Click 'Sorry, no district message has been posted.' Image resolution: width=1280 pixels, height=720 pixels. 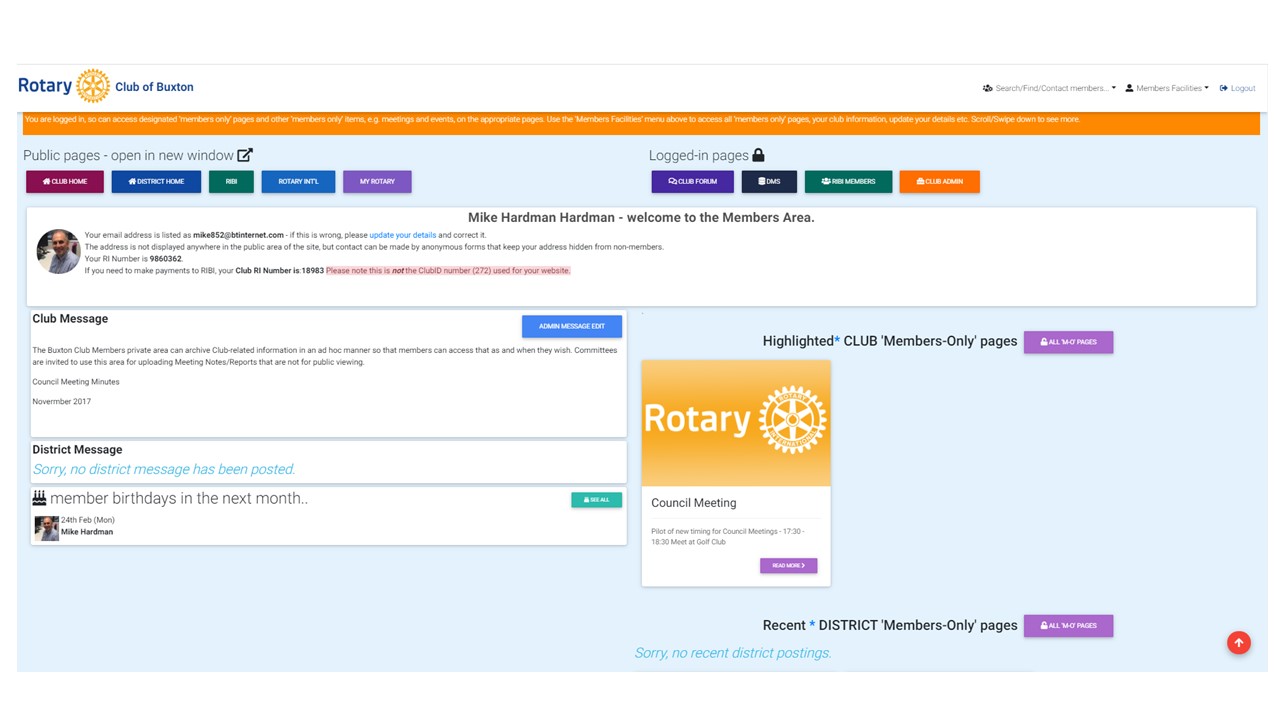[x=164, y=469]
